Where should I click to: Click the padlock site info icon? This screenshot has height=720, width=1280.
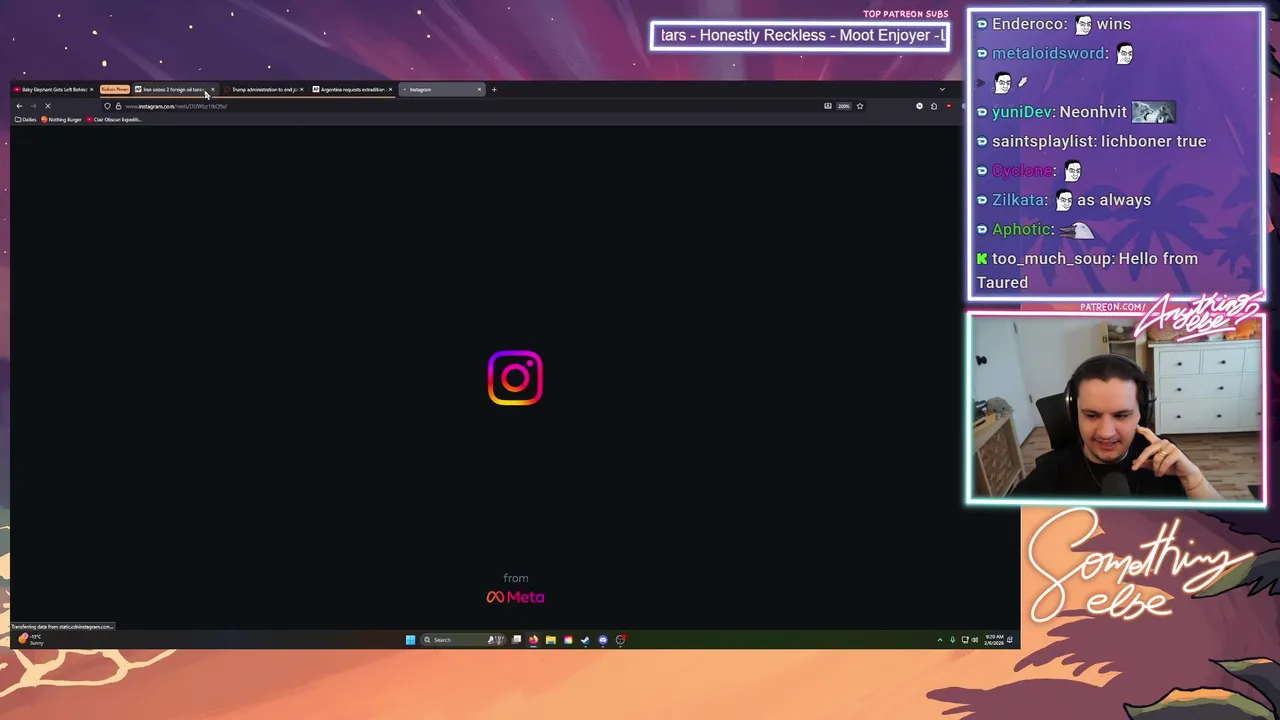pos(118,106)
